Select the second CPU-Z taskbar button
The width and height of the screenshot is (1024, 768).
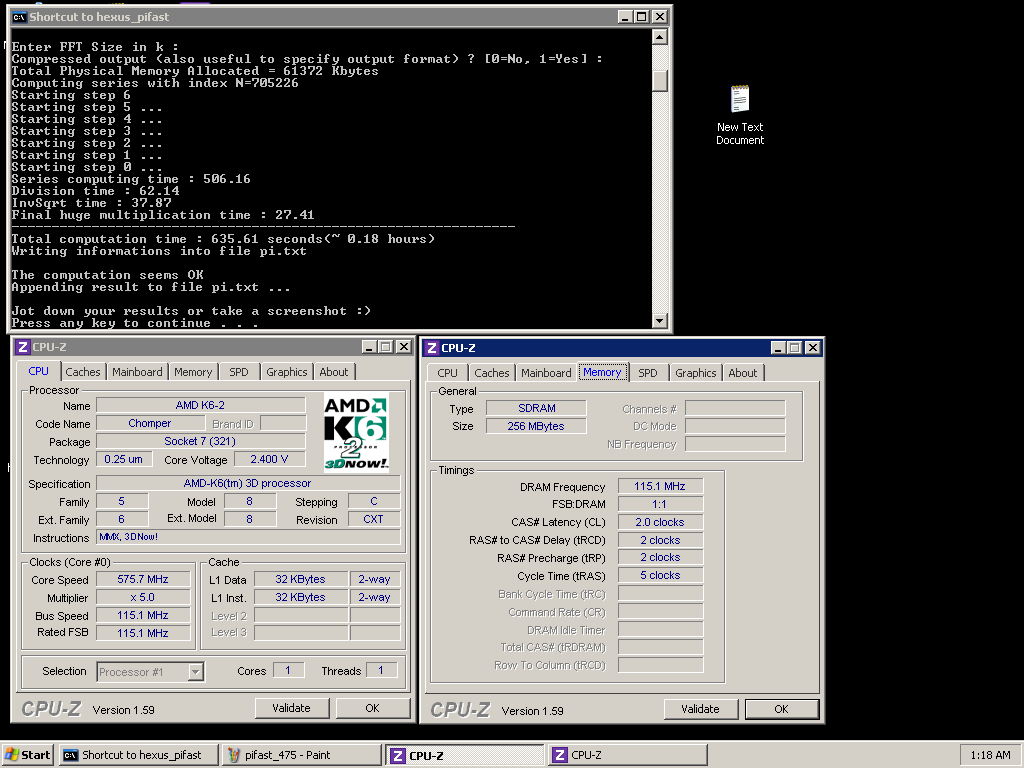tap(627, 755)
